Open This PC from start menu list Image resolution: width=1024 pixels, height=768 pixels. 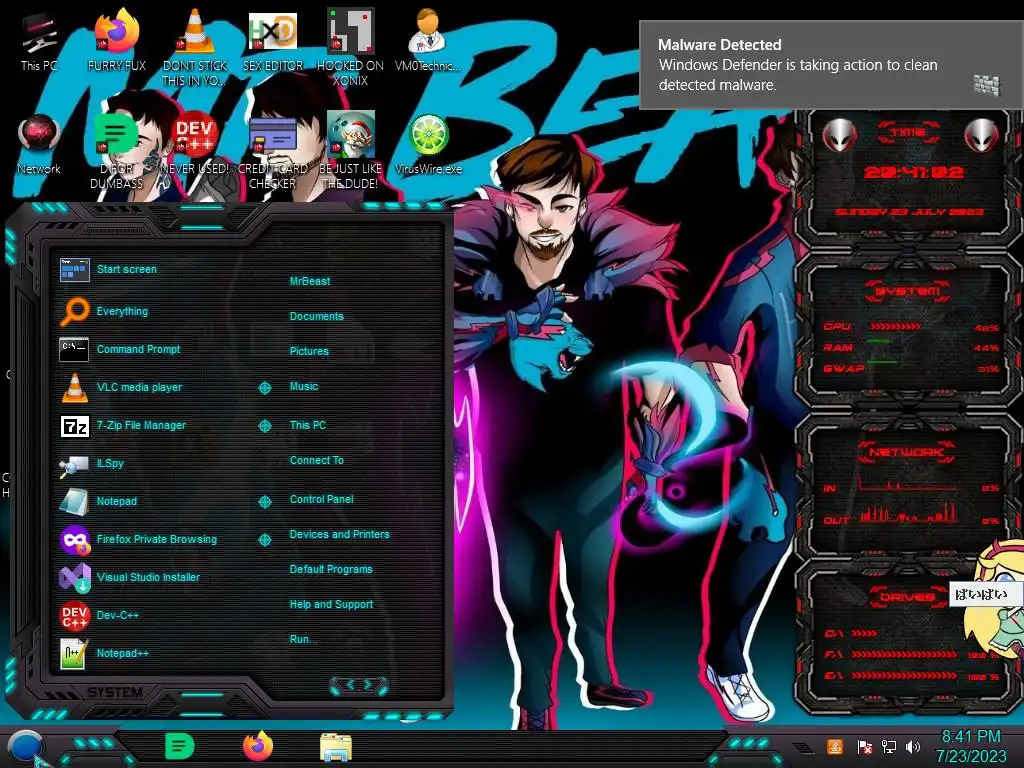308,425
